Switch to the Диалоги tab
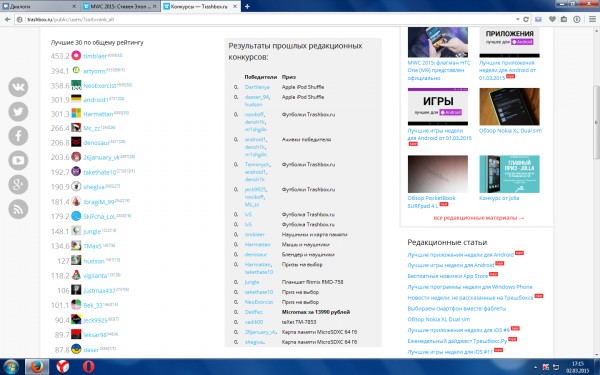The width and height of the screenshot is (600, 375). [39, 7]
